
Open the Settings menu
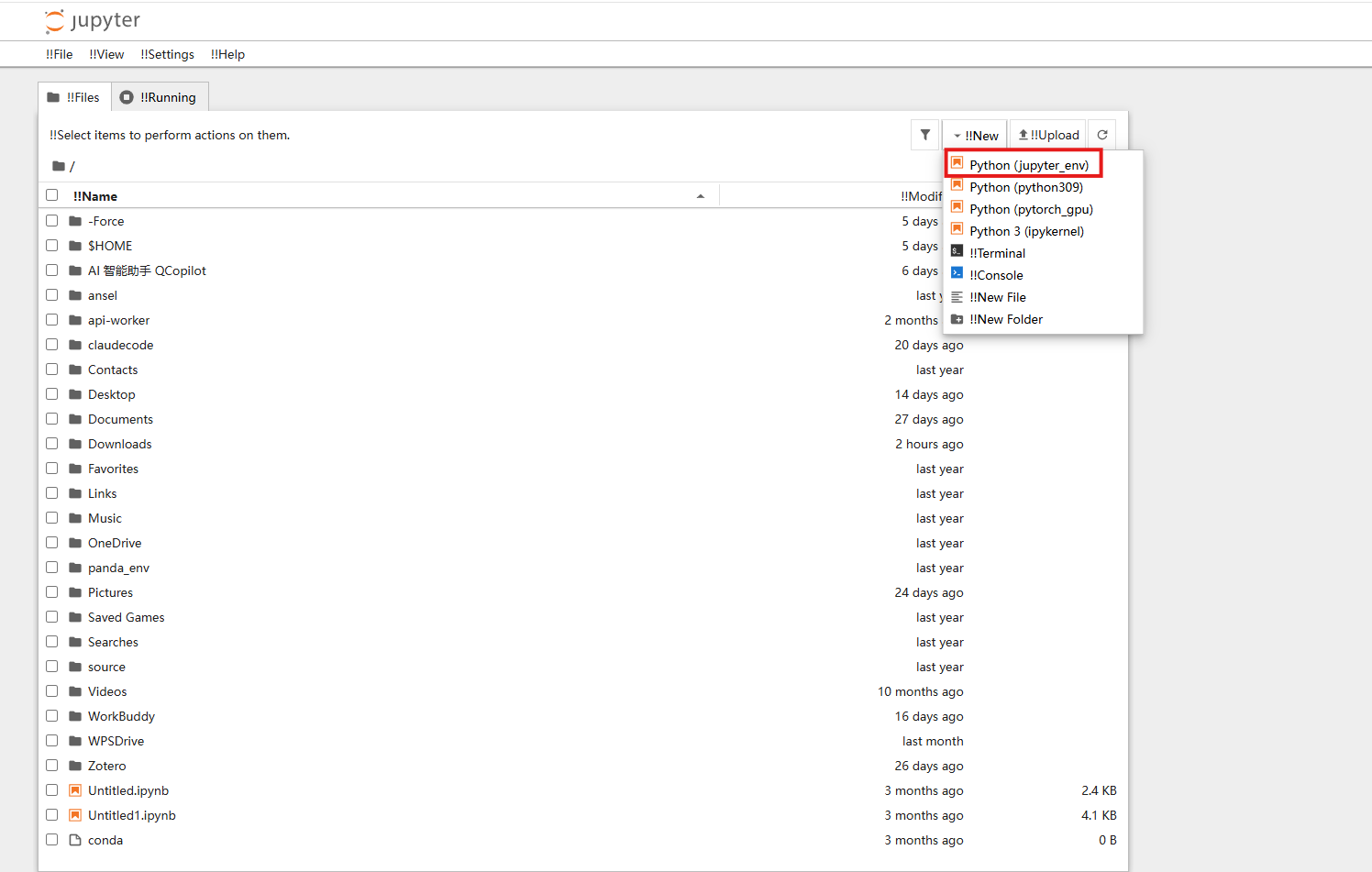(x=167, y=54)
